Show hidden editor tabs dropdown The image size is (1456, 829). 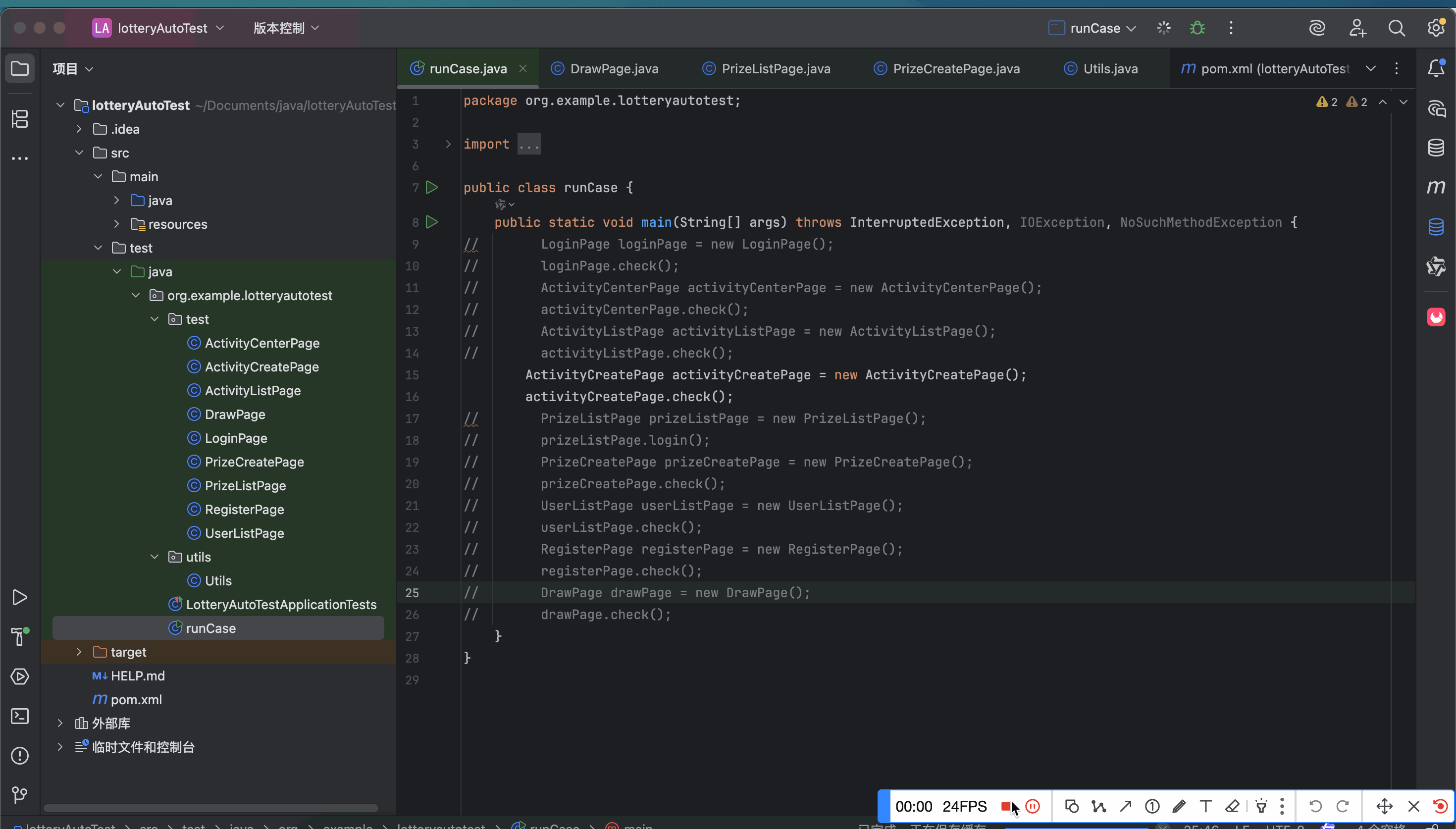pyautogui.click(x=1371, y=69)
